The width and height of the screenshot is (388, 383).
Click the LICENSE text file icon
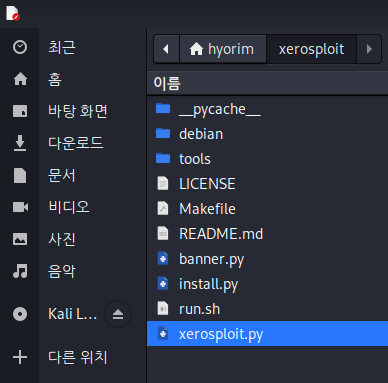(x=163, y=183)
